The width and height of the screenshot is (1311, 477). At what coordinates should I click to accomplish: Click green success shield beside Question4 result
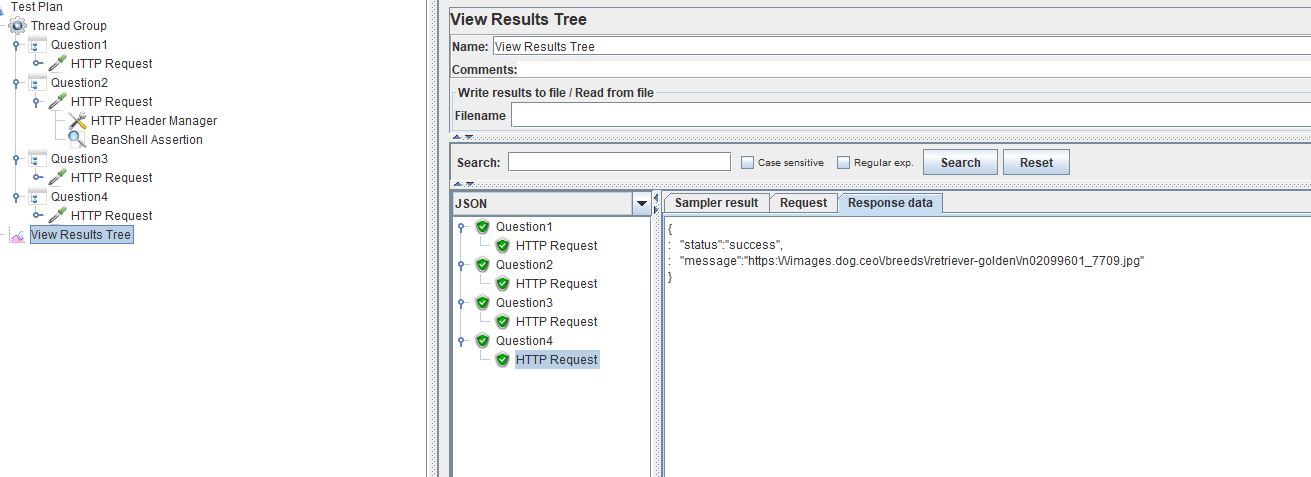pos(482,341)
